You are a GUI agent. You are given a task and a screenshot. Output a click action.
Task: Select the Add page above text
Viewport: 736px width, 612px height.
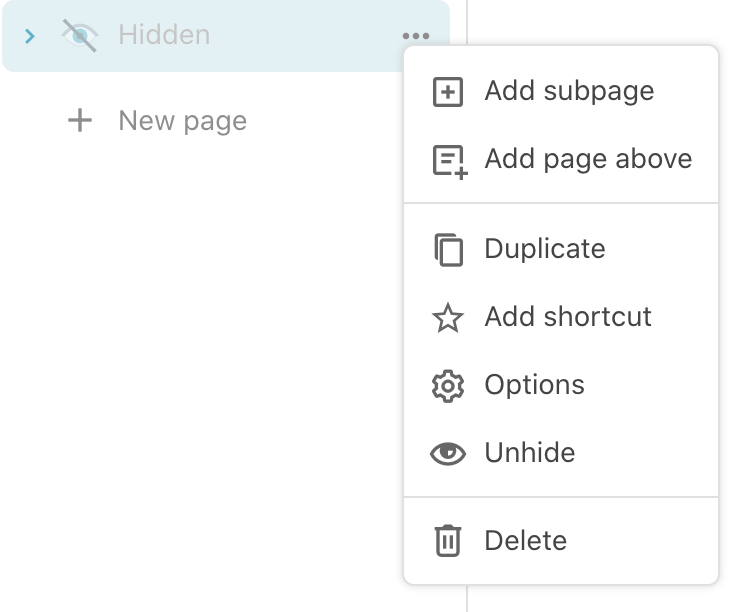[x=588, y=159]
